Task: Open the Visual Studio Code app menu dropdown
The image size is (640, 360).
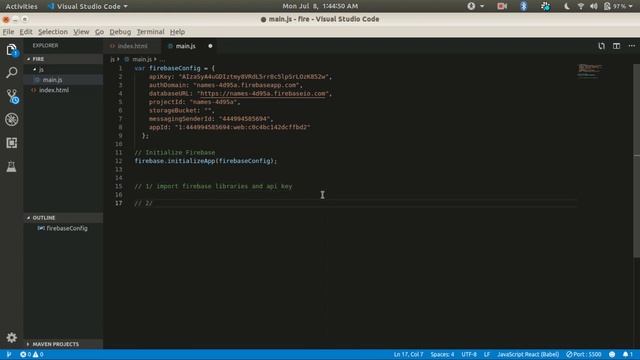Action: (87, 6)
